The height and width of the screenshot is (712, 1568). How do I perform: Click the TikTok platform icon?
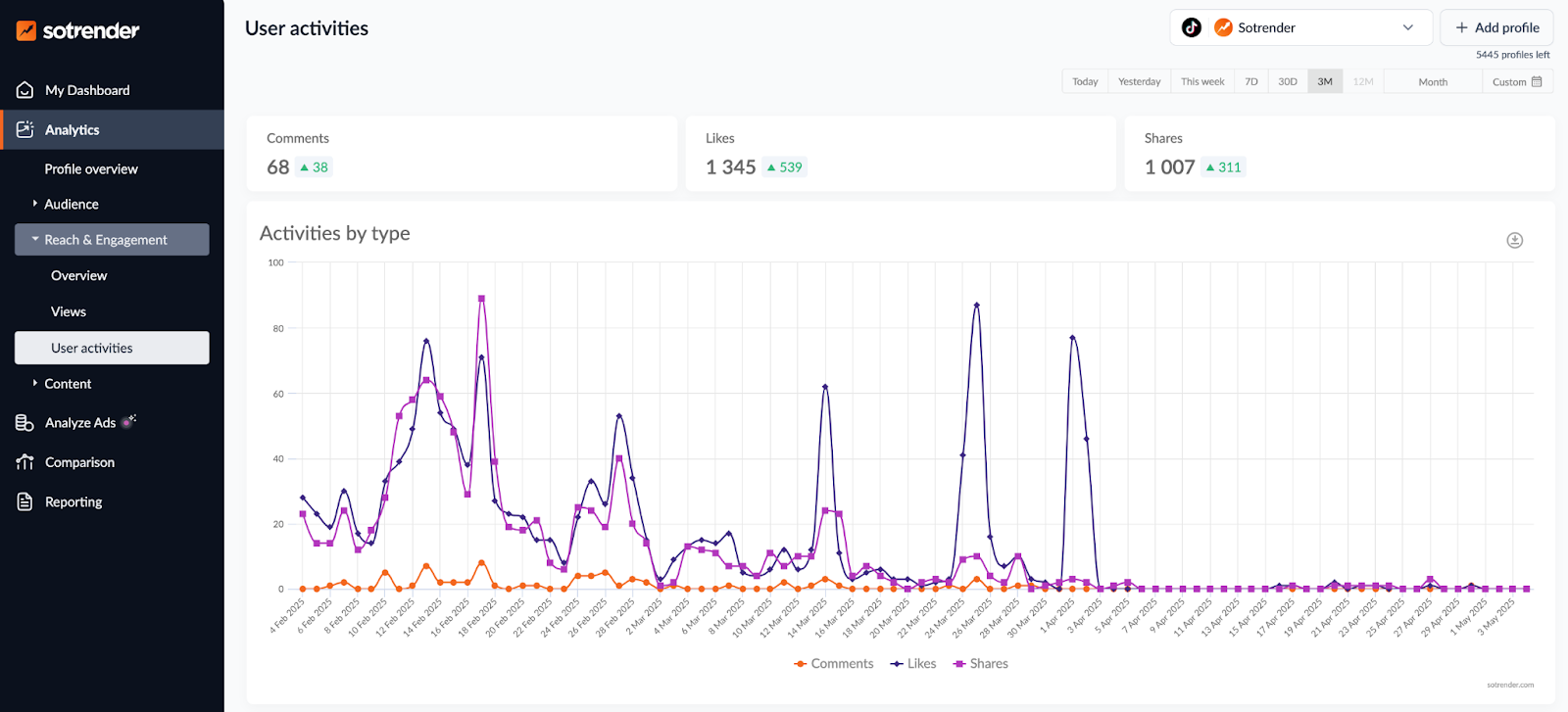(x=1192, y=27)
